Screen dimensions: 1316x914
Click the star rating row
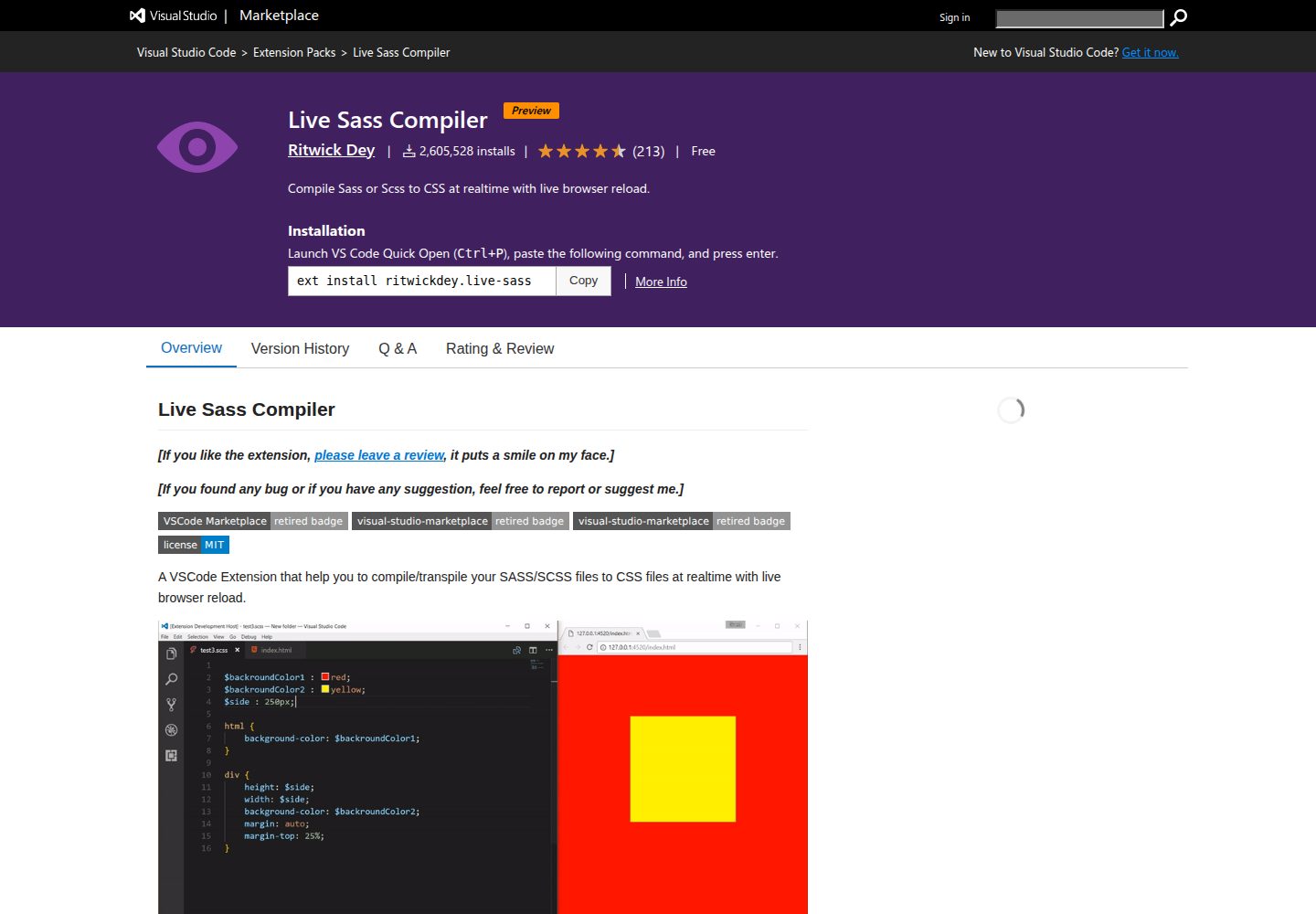coord(581,151)
